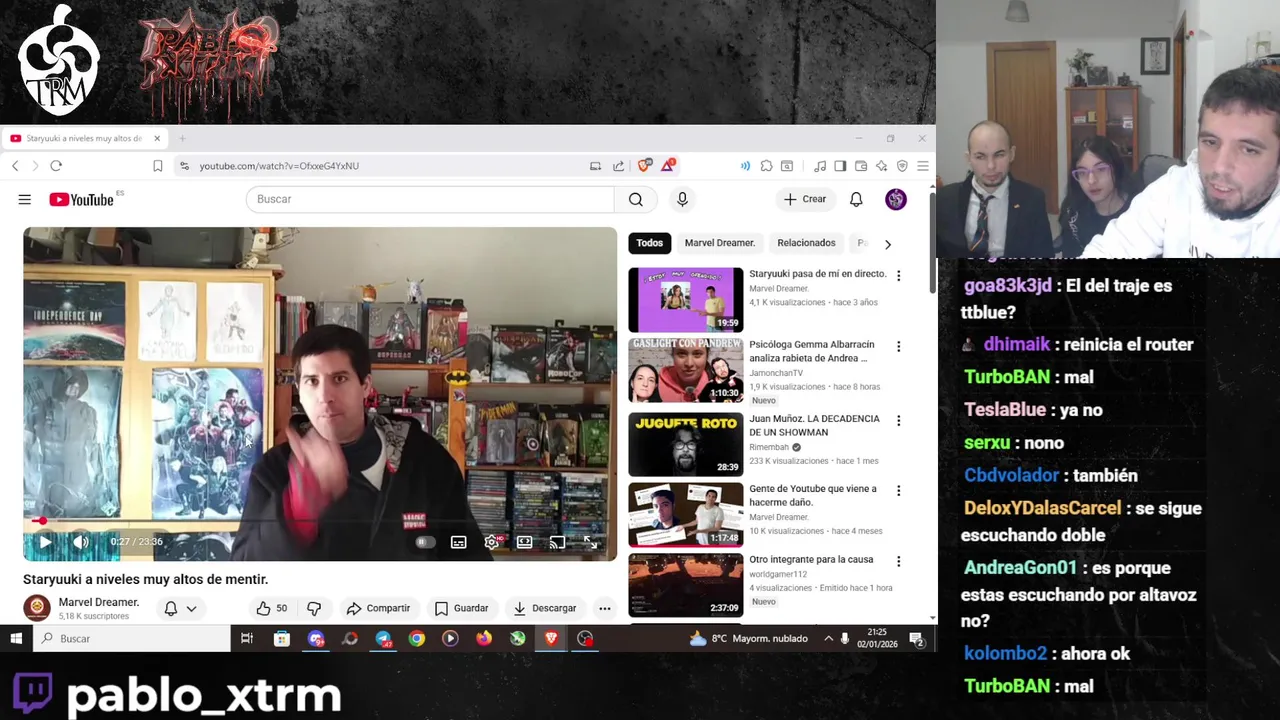The height and width of the screenshot is (720, 1280).
Task: Reload the browser page
Action: (x=56, y=166)
